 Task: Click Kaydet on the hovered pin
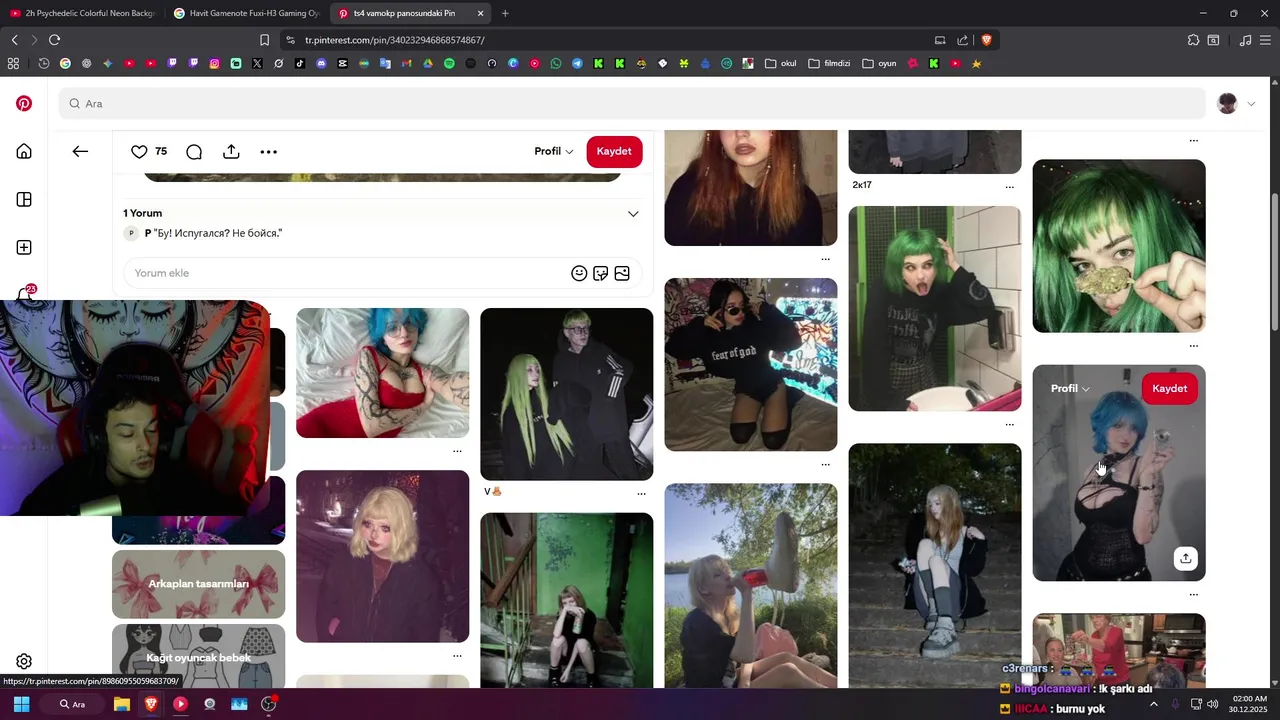1169,388
